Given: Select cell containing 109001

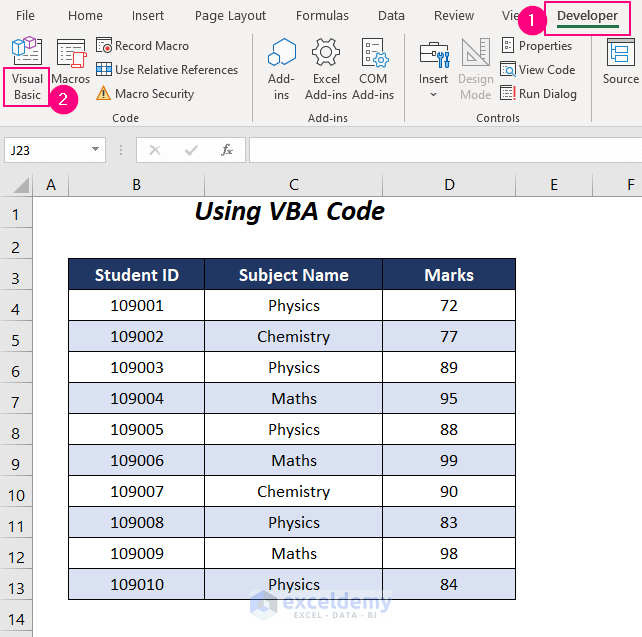Looking at the screenshot, I should (136, 305).
